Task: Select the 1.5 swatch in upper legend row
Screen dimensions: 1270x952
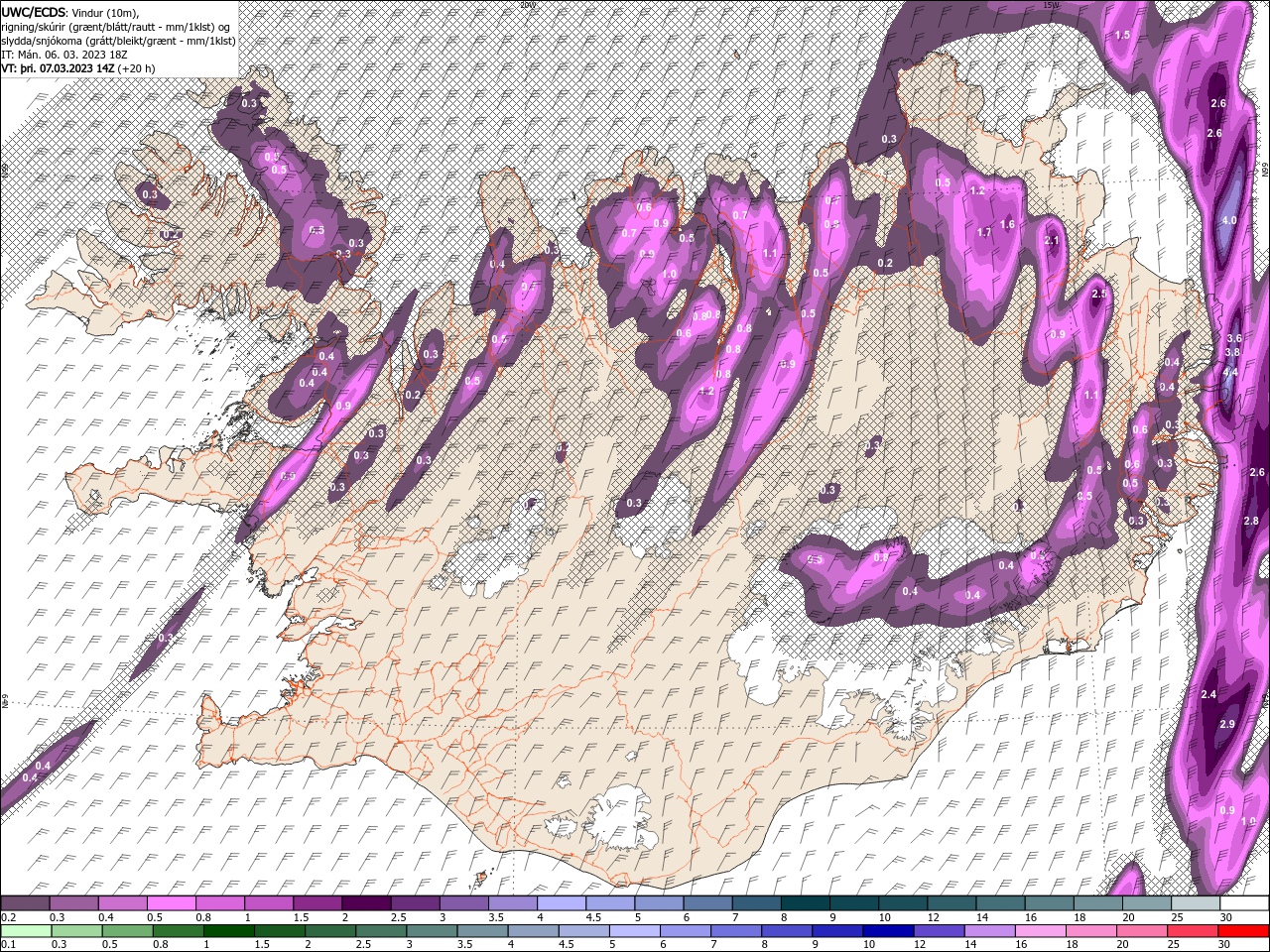Action: [317, 903]
